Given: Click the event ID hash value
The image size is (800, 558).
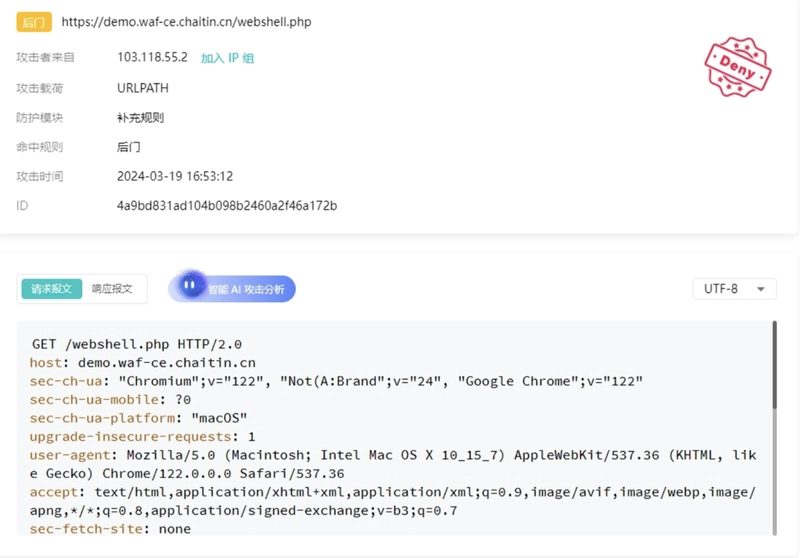Looking at the screenshot, I should coord(227,206).
